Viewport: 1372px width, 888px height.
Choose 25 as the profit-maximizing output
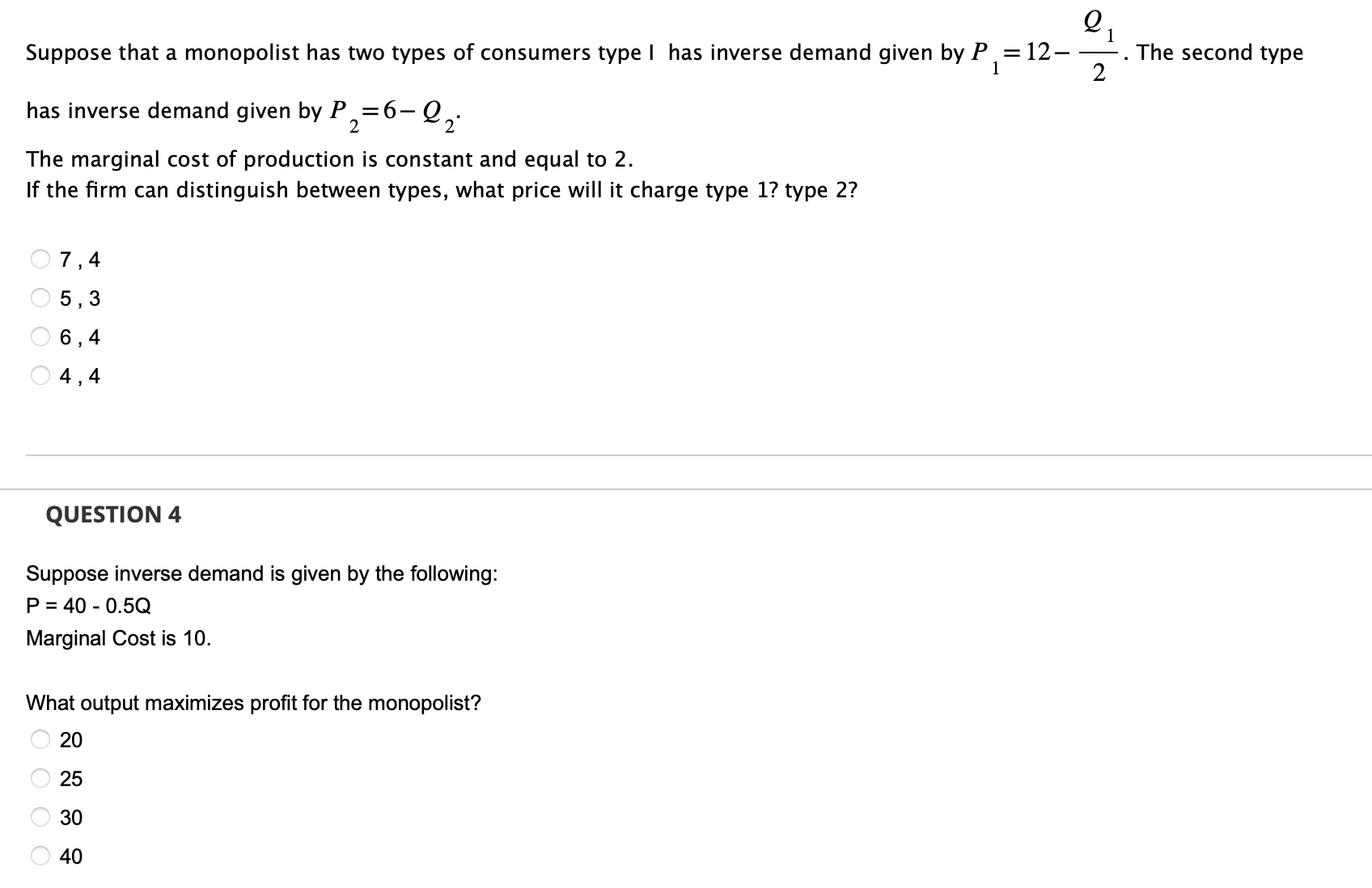(x=40, y=777)
